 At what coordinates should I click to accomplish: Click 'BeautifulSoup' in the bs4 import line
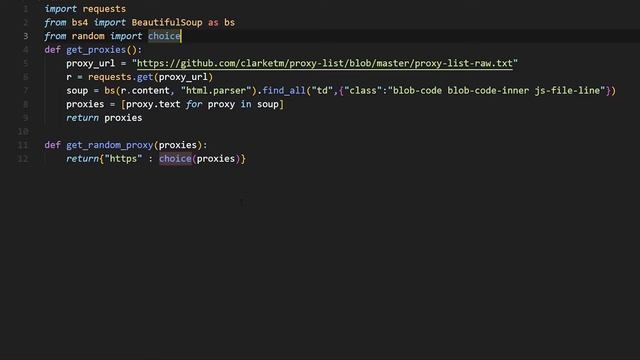(167, 22)
